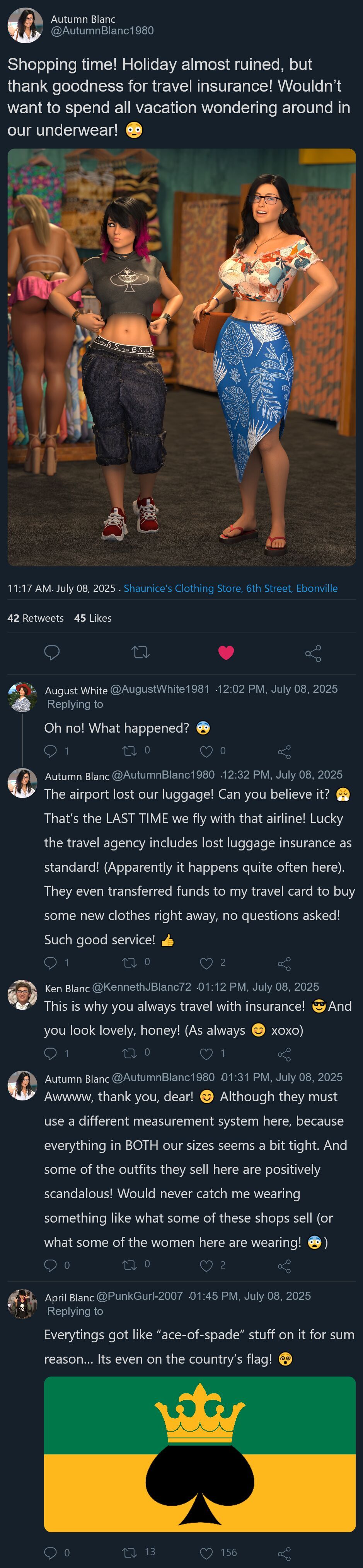The image size is (363, 1568).
Task: Retweet the main shopping tweet
Action: pyautogui.click(x=141, y=653)
